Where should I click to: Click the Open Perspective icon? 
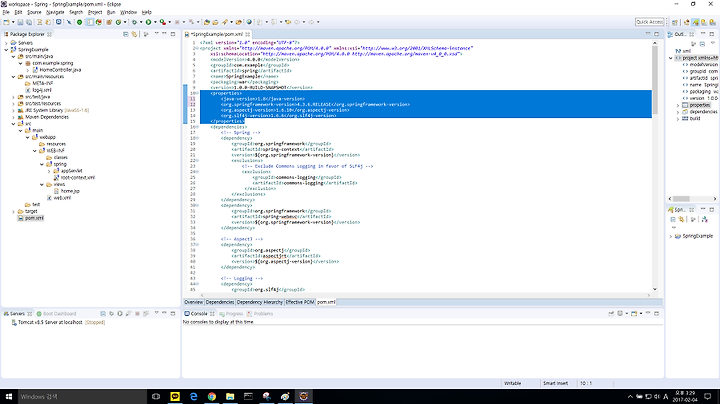[x=675, y=22]
